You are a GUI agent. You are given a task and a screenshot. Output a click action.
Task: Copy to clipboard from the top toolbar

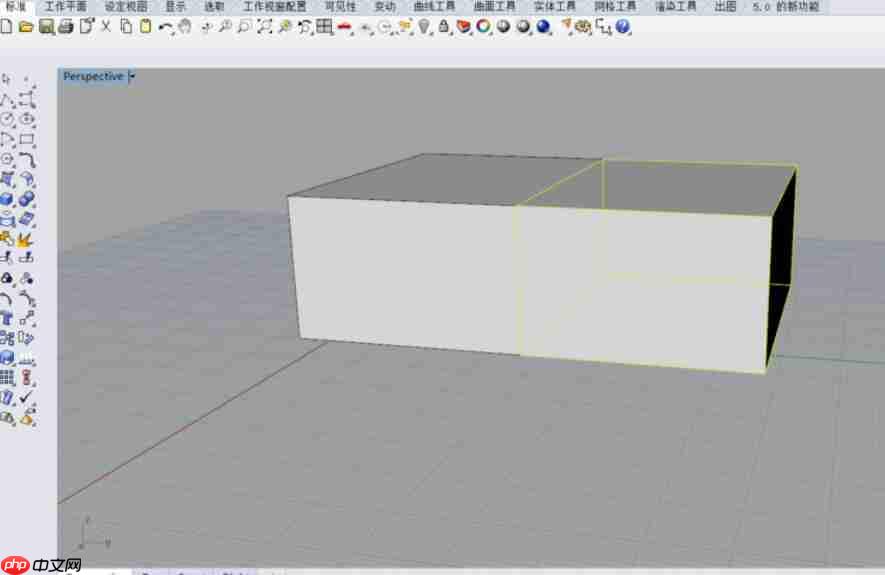[126, 27]
